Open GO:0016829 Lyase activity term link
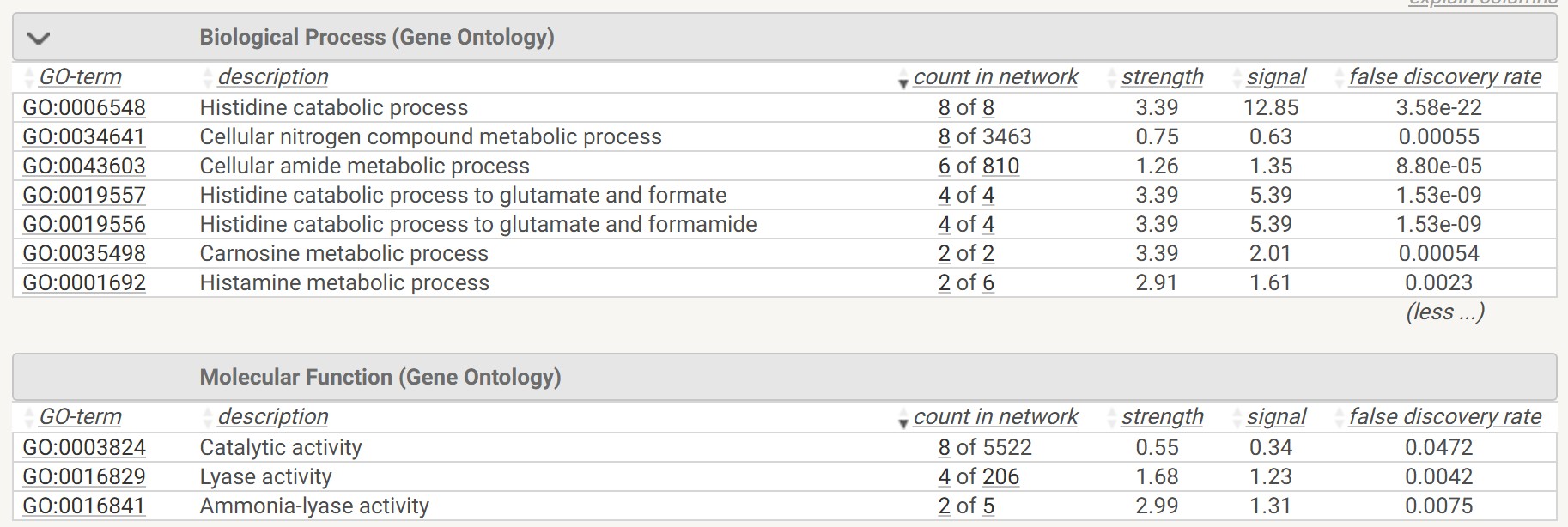 tap(84, 476)
